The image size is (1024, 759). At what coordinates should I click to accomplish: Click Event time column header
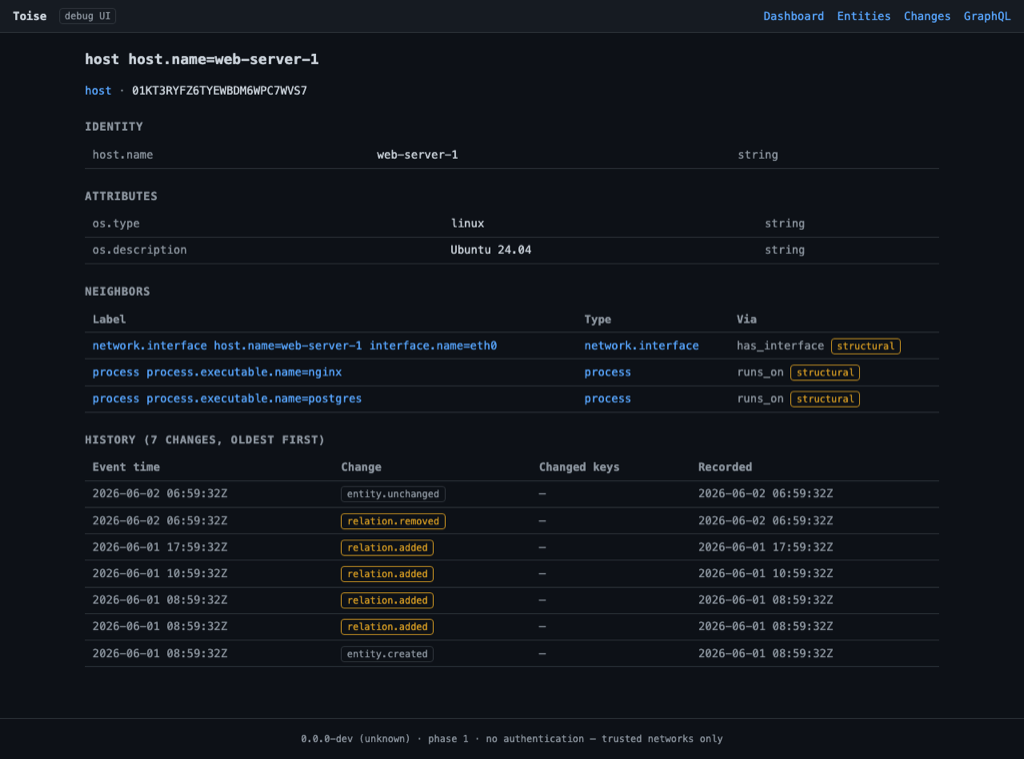click(126, 467)
